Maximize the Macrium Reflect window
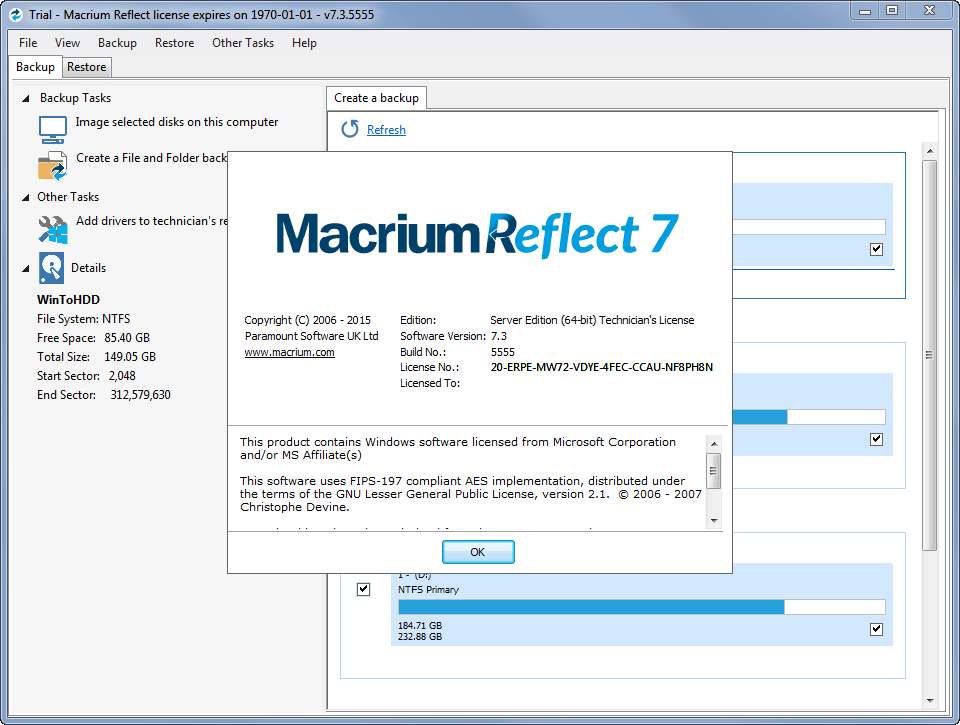This screenshot has height=725, width=960. pos(892,10)
